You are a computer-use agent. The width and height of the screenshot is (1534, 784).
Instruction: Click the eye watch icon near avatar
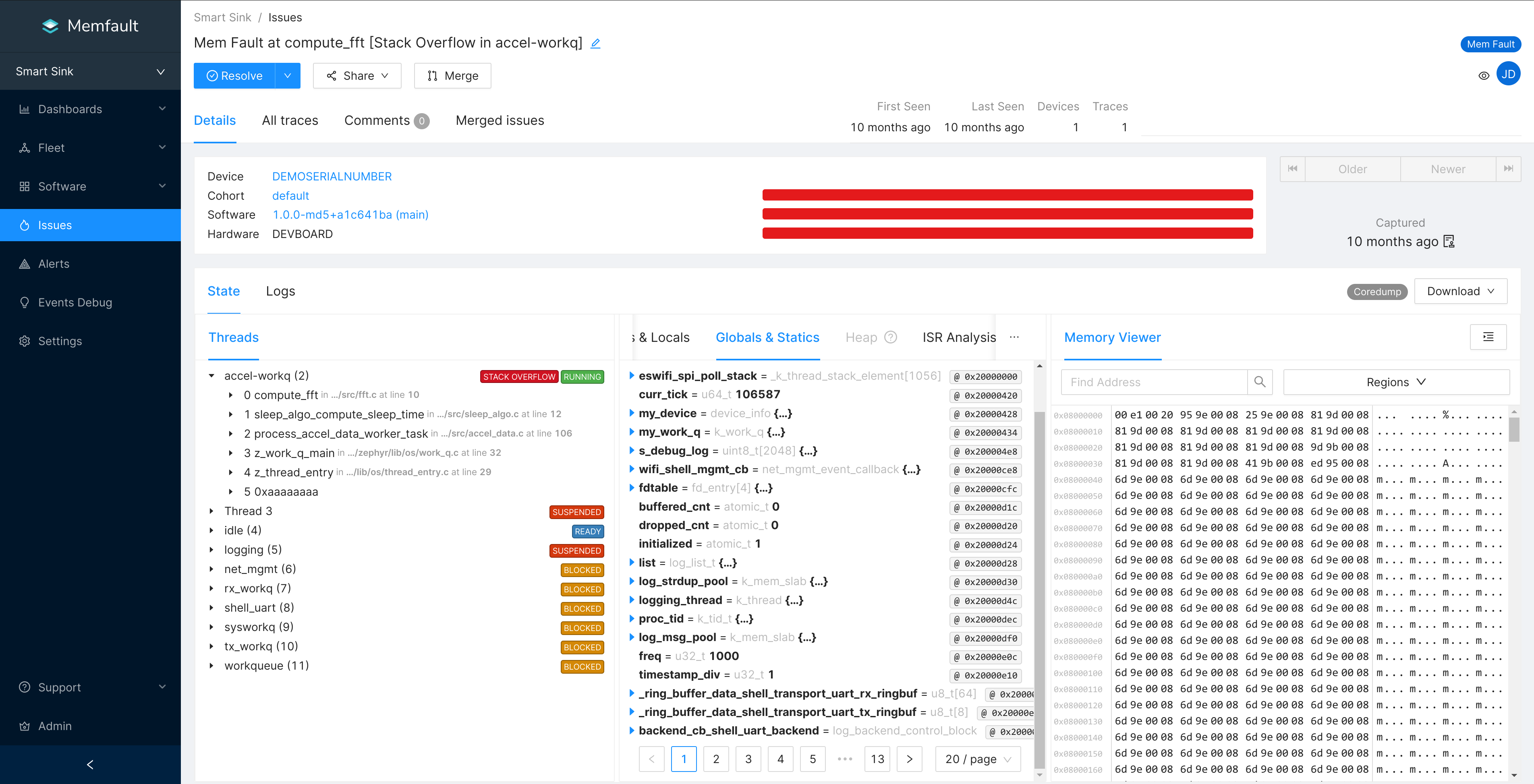pyautogui.click(x=1483, y=76)
